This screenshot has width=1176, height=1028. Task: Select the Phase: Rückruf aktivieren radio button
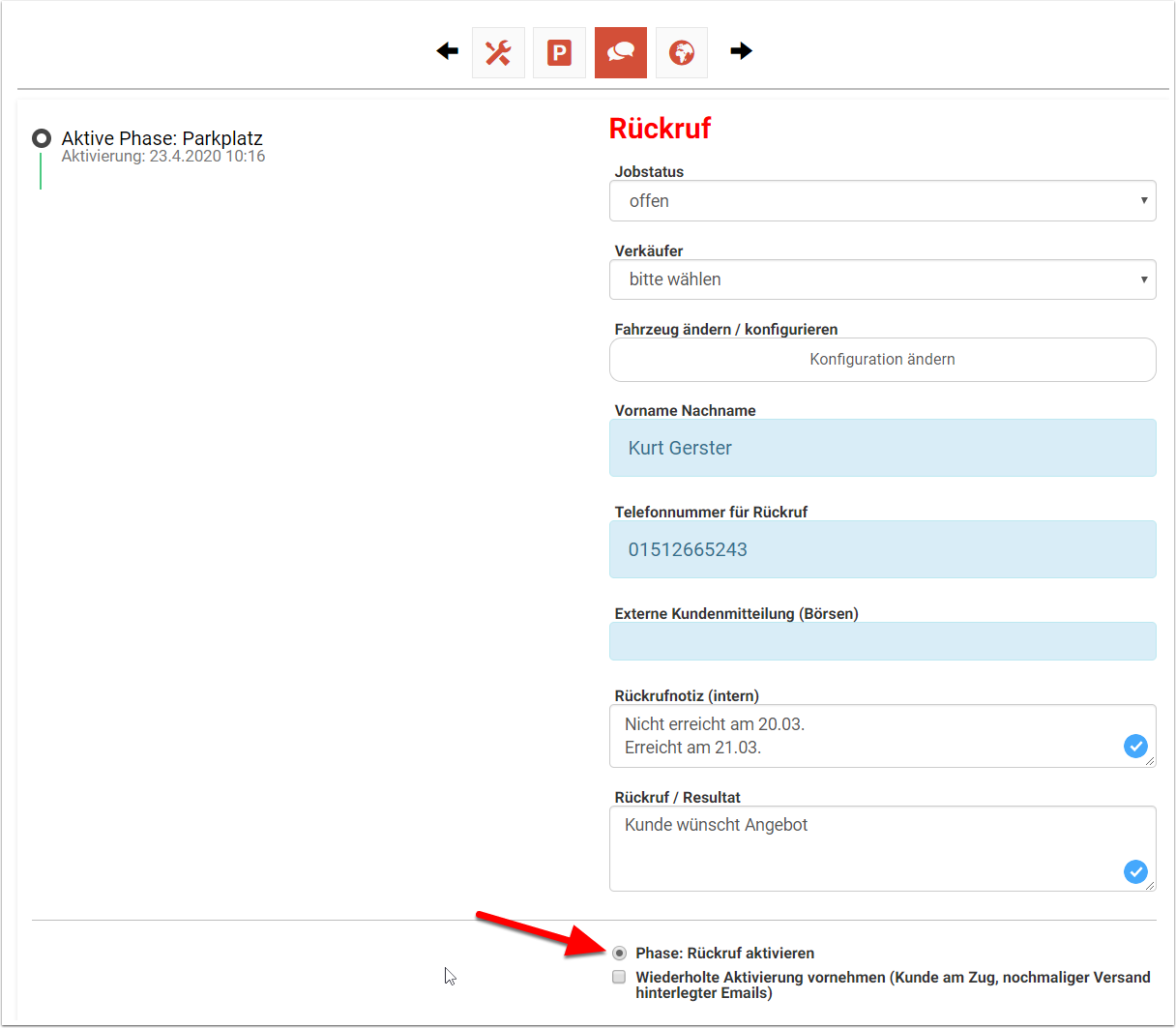pos(619,954)
